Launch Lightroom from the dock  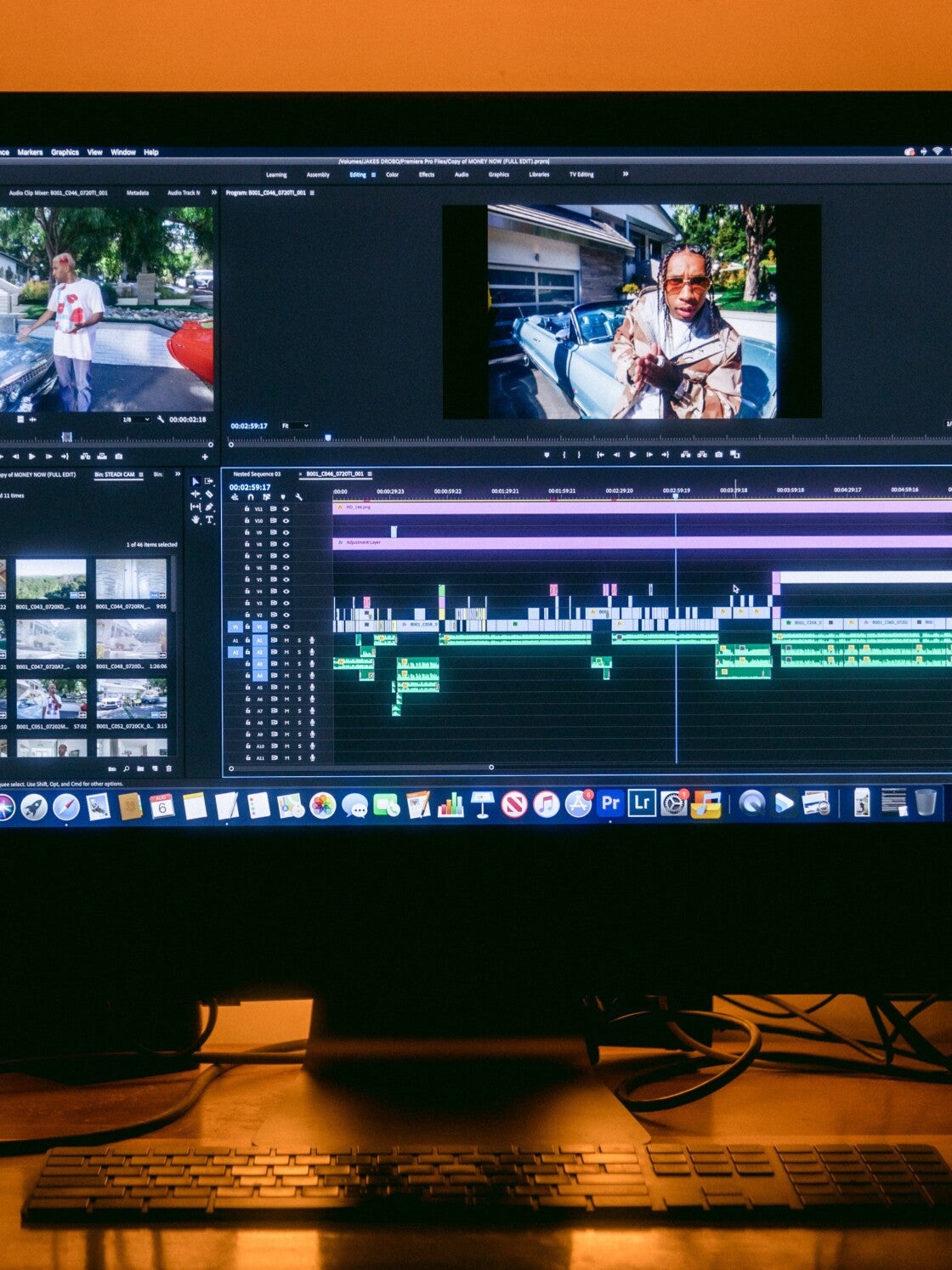(642, 803)
